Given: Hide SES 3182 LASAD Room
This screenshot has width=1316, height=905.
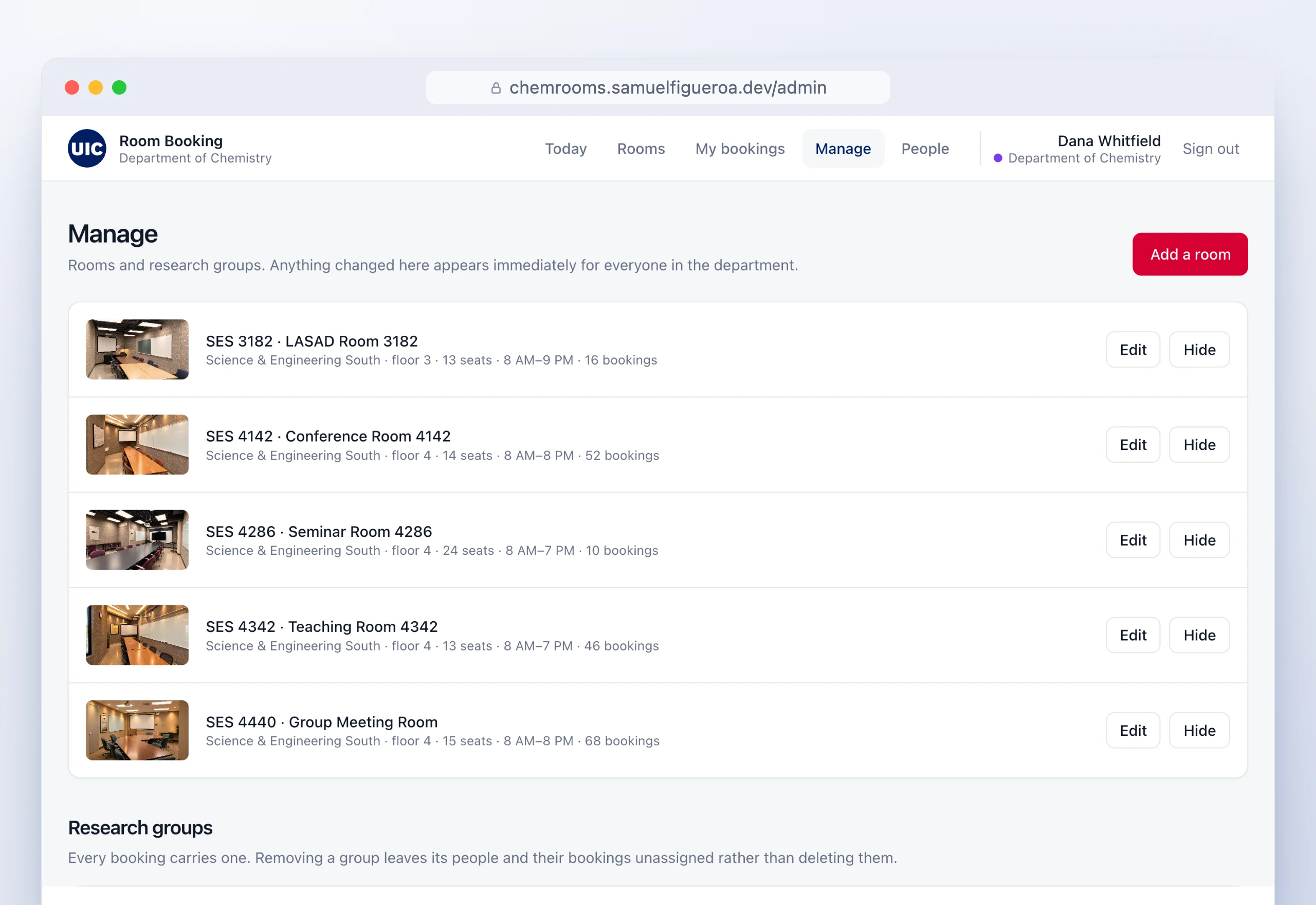Looking at the screenshot, I should pyautogui.click(x=1199, y=349).
